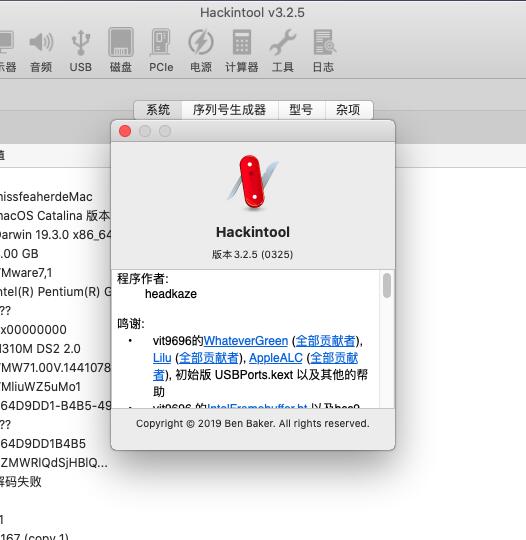Viewport: 526px width, 540px height.
Task: Select the MW71.00V.1441078 row
Action: tap(55, 367)
